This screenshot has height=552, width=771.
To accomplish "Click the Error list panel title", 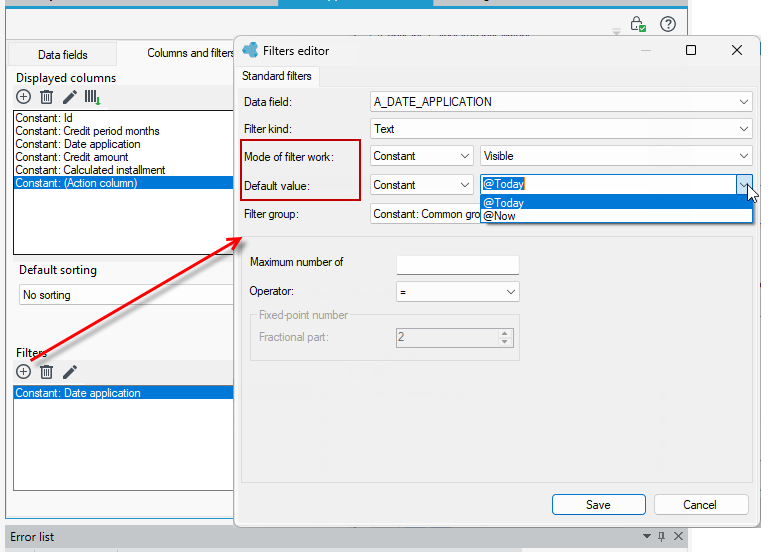I will tap(32, 537).
